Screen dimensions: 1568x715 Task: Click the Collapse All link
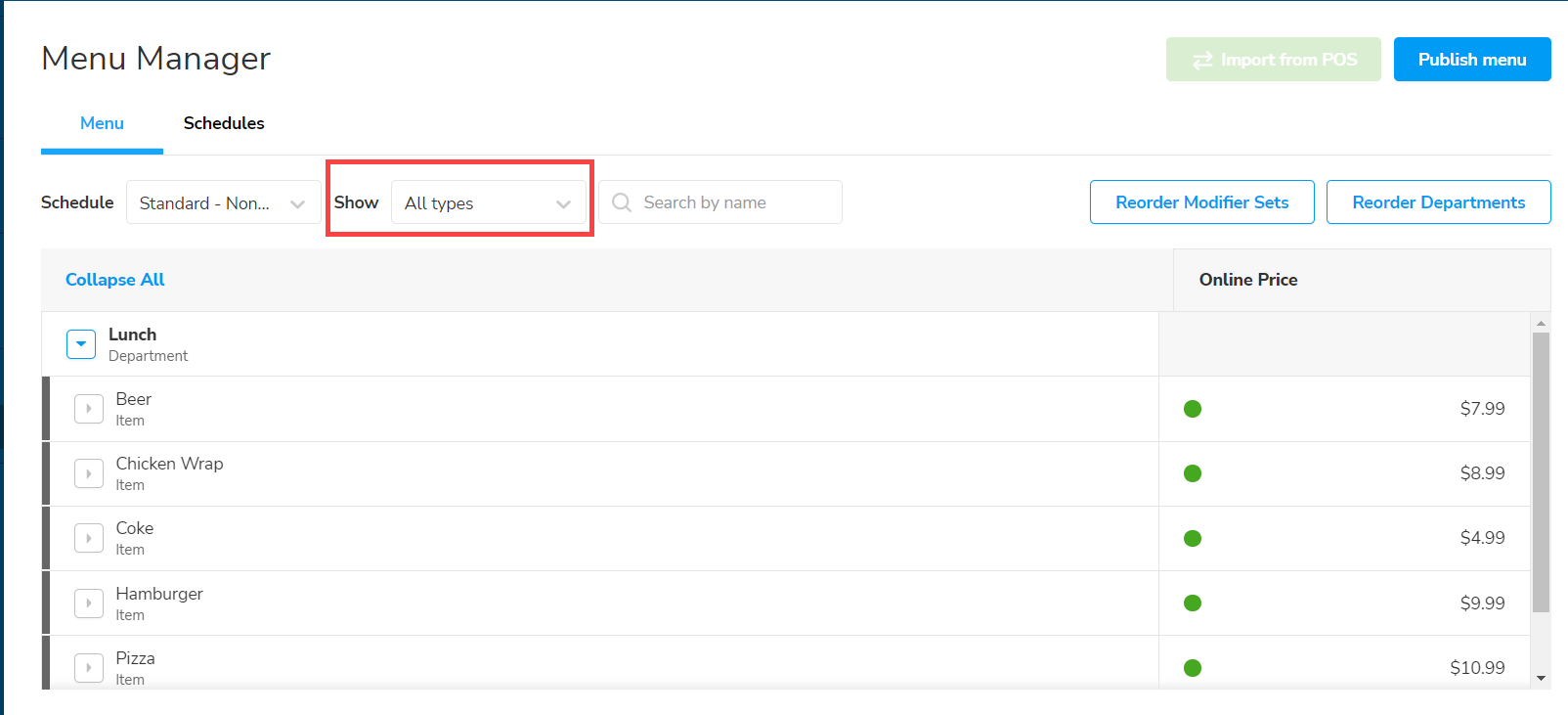114,280
